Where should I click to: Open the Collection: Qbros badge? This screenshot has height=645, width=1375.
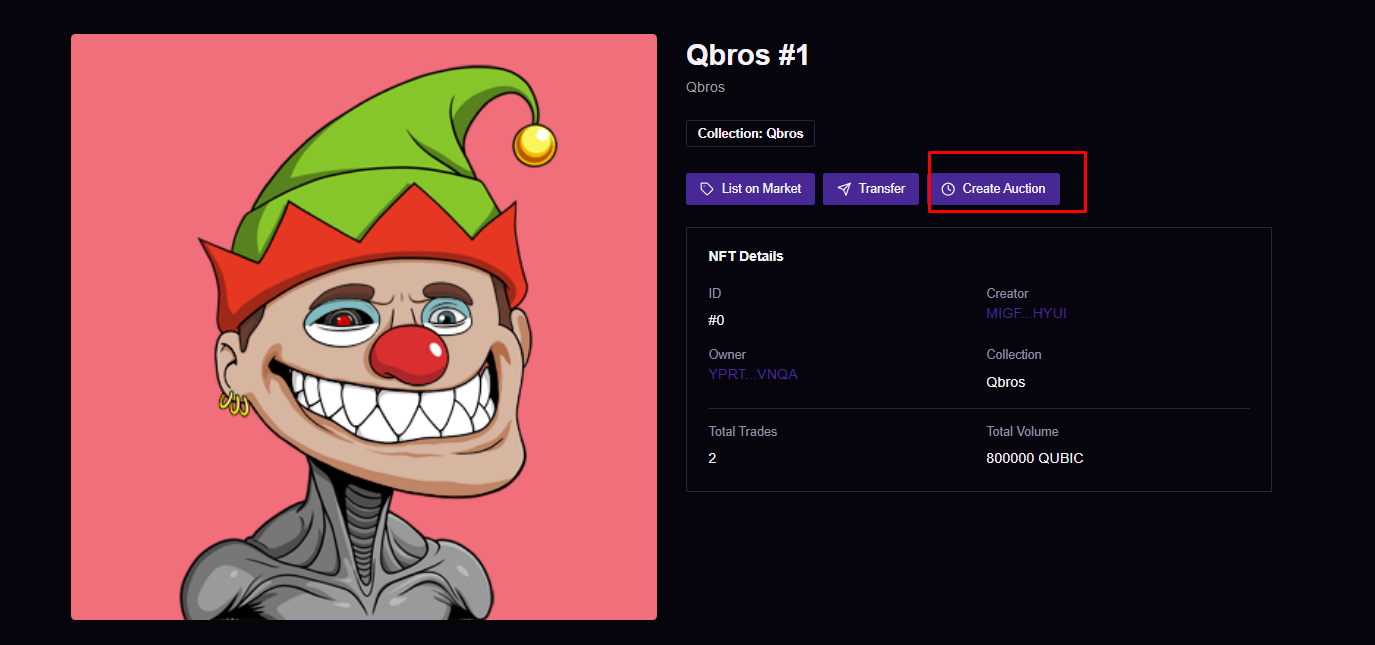(750, 134)
